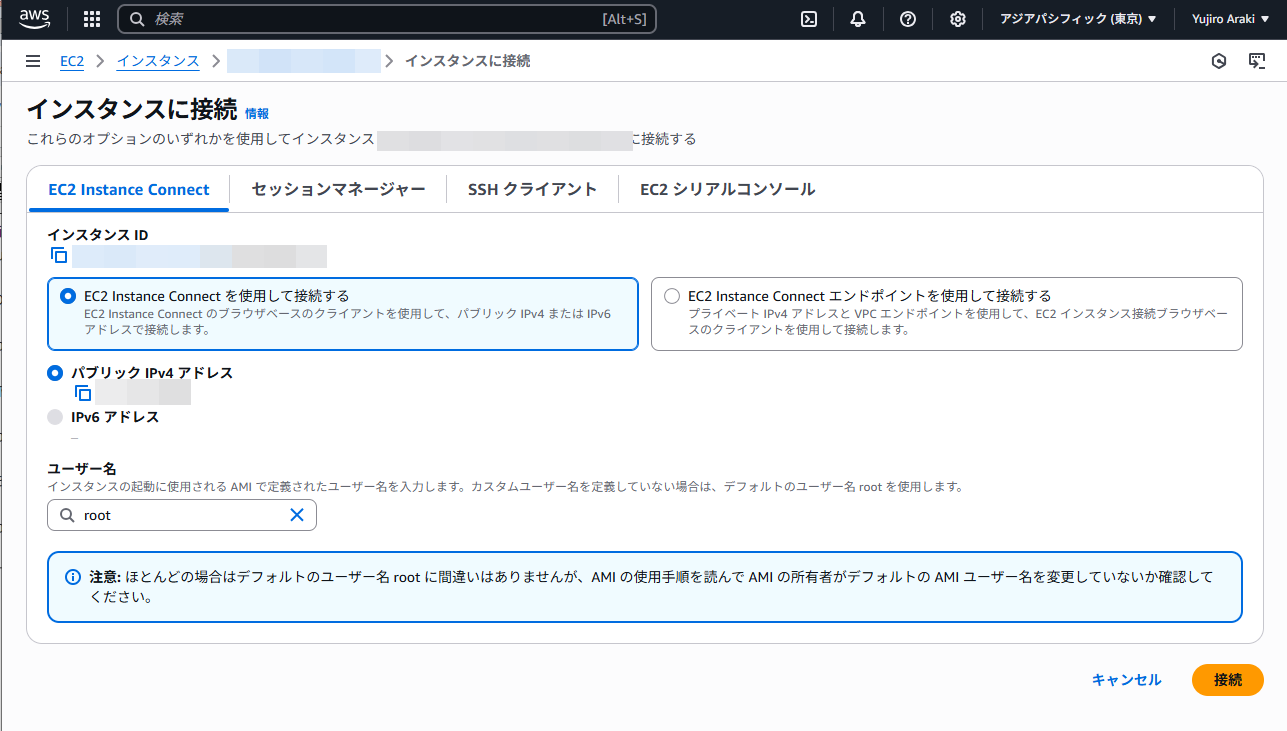Select EC2 Instance Connect エンドポイント radio option
This screenshot has height=731, width=1287.
pyautogui.click(x=672, y=296)
